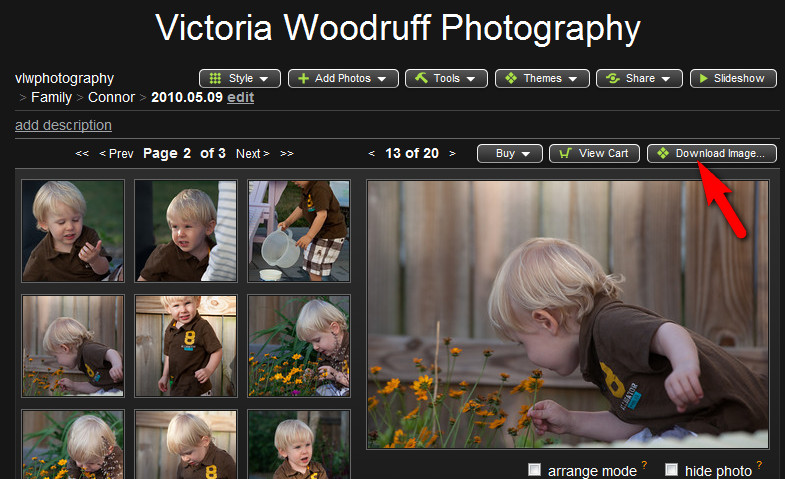Viewport: 785px width, 479px height.
Task: Click the green play Slideshow icon
Action: [x=703, y=79]
